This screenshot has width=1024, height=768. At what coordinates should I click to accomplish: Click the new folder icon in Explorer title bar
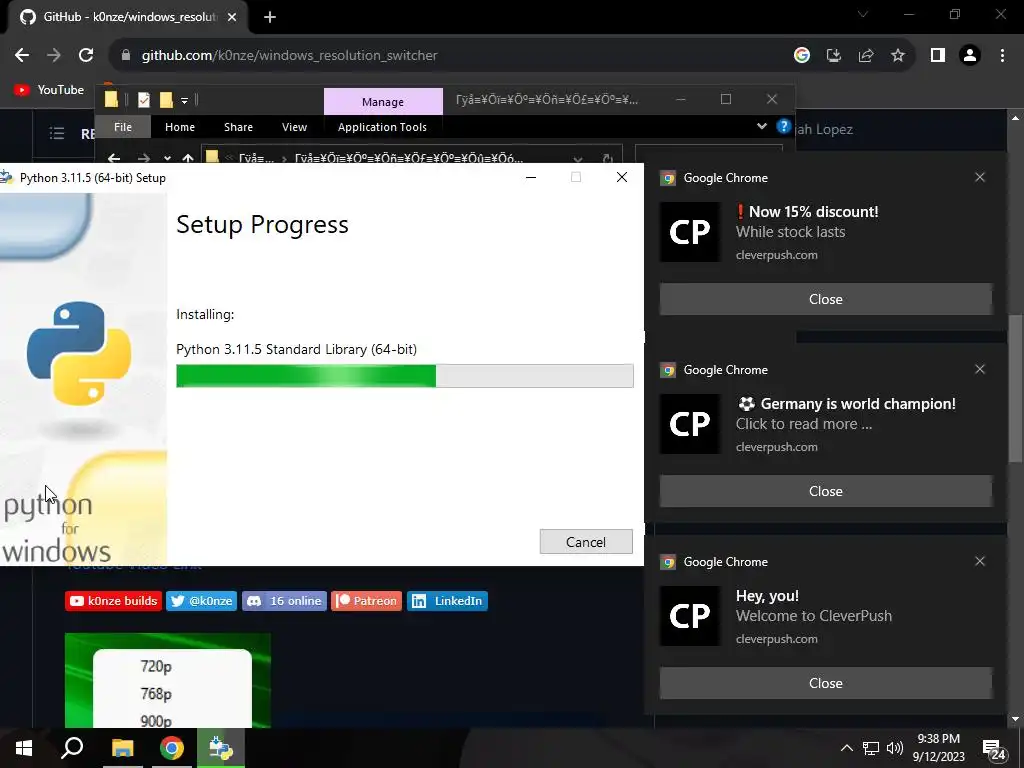(x=166, y=100)
